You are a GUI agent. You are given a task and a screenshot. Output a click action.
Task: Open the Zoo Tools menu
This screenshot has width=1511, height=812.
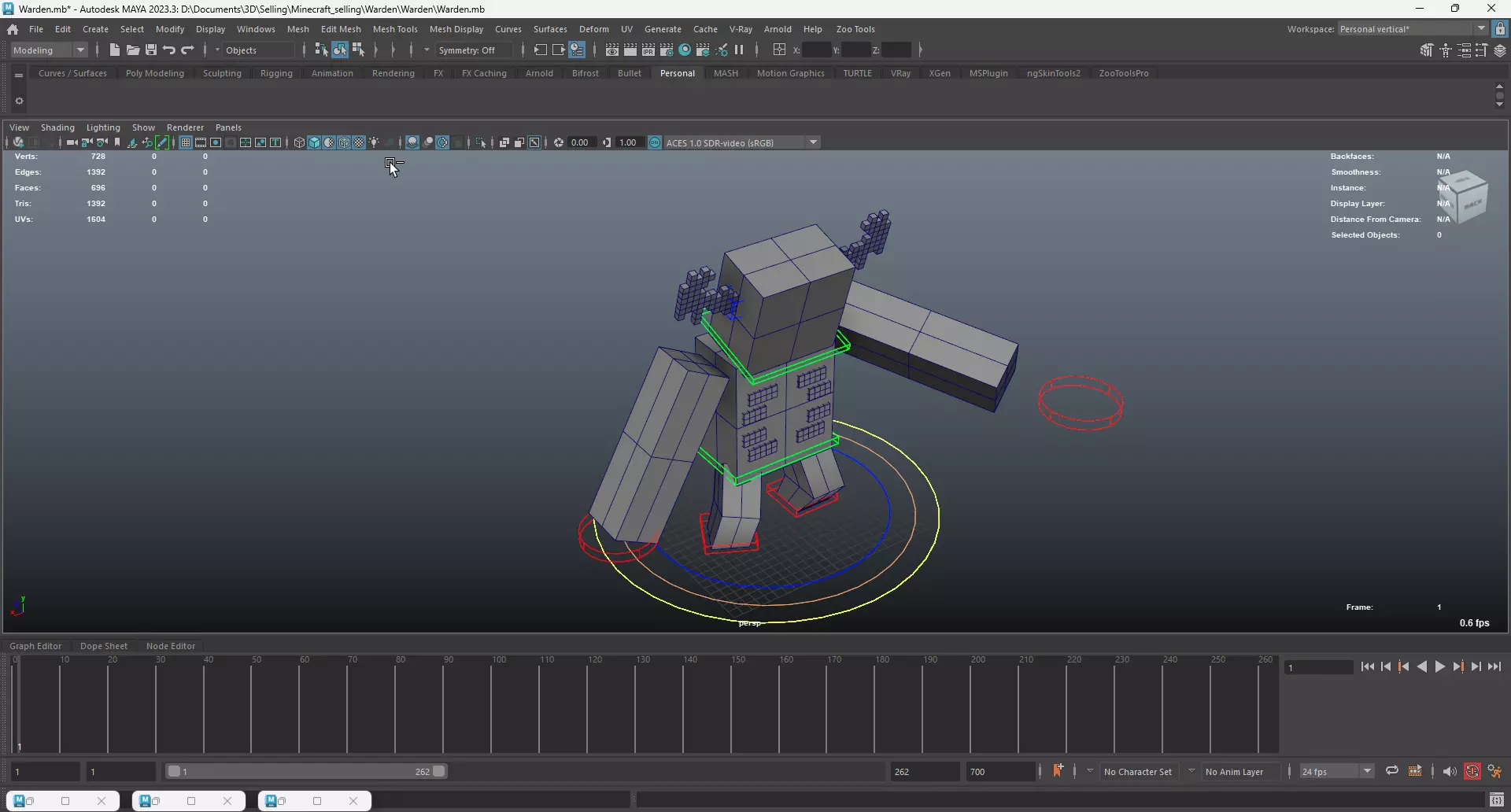(855, 29)
